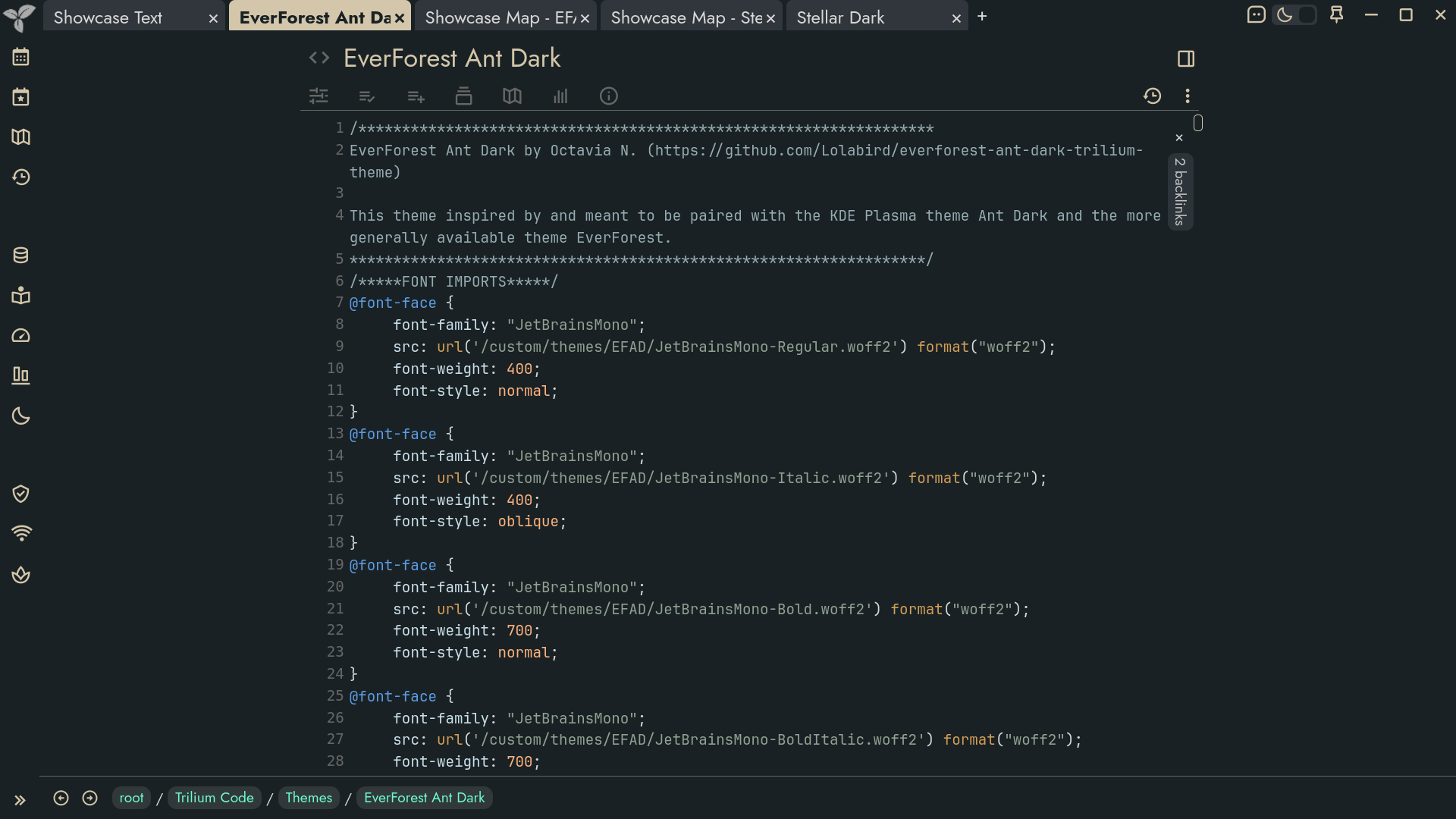Open recent changes launcher icon
Image resolution: width=1456 pixels, height=819 pixels.
pyautogui.click(x=20, y=177)
